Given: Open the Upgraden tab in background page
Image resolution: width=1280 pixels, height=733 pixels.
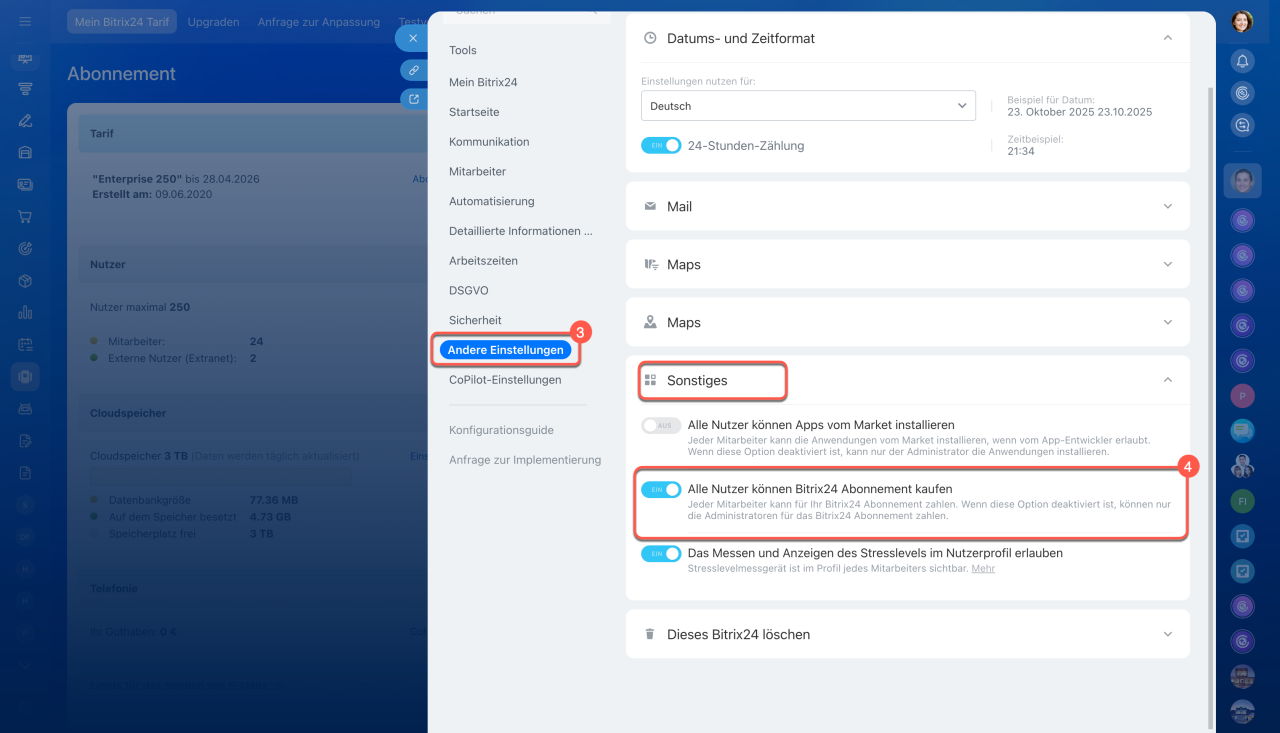Looking at the screenshot, I should (x=213, y=21).
